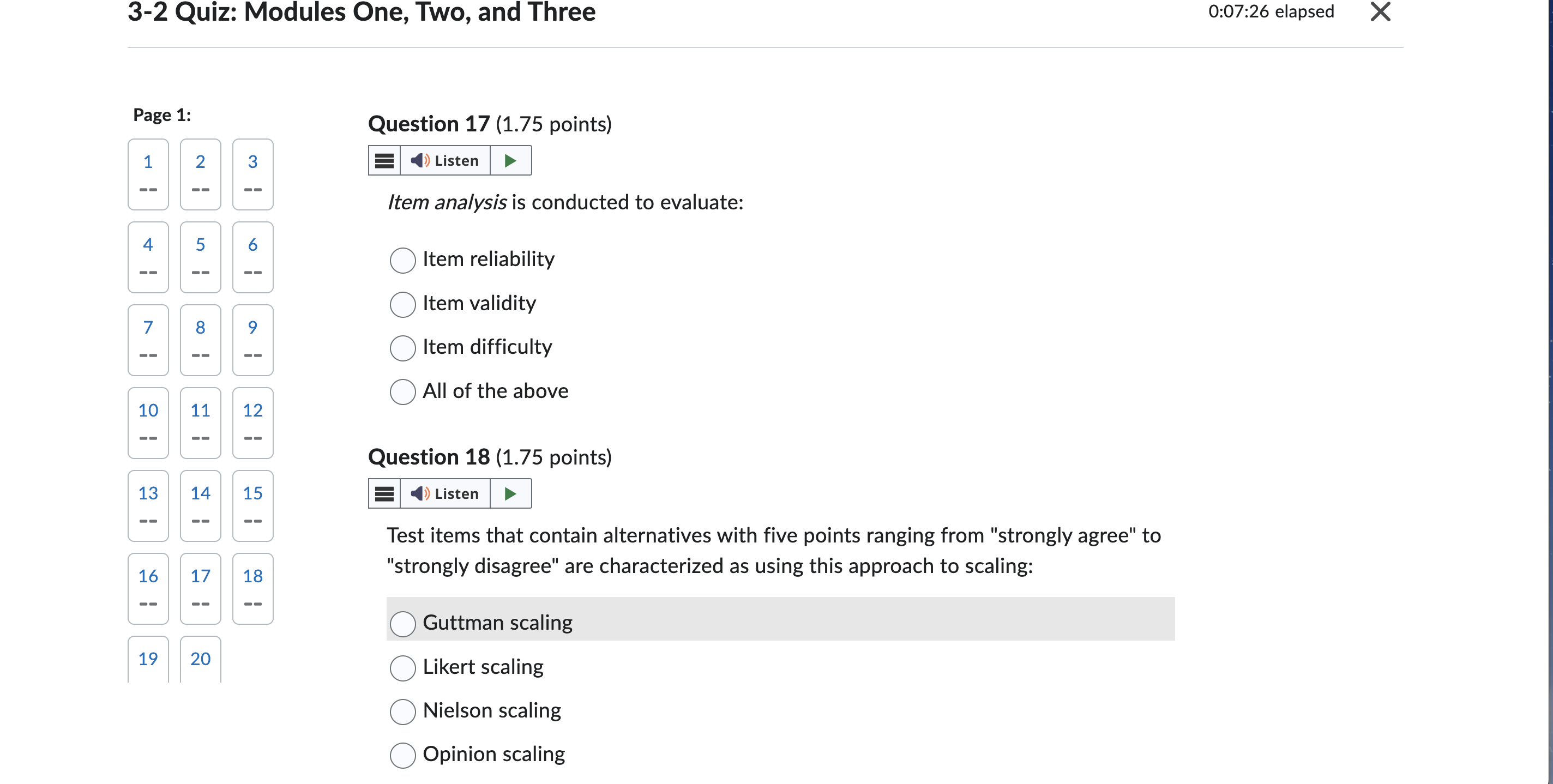Go to question 12 in navigator
This screenshot has width=1553, height=784.
[x=252, y=423]
